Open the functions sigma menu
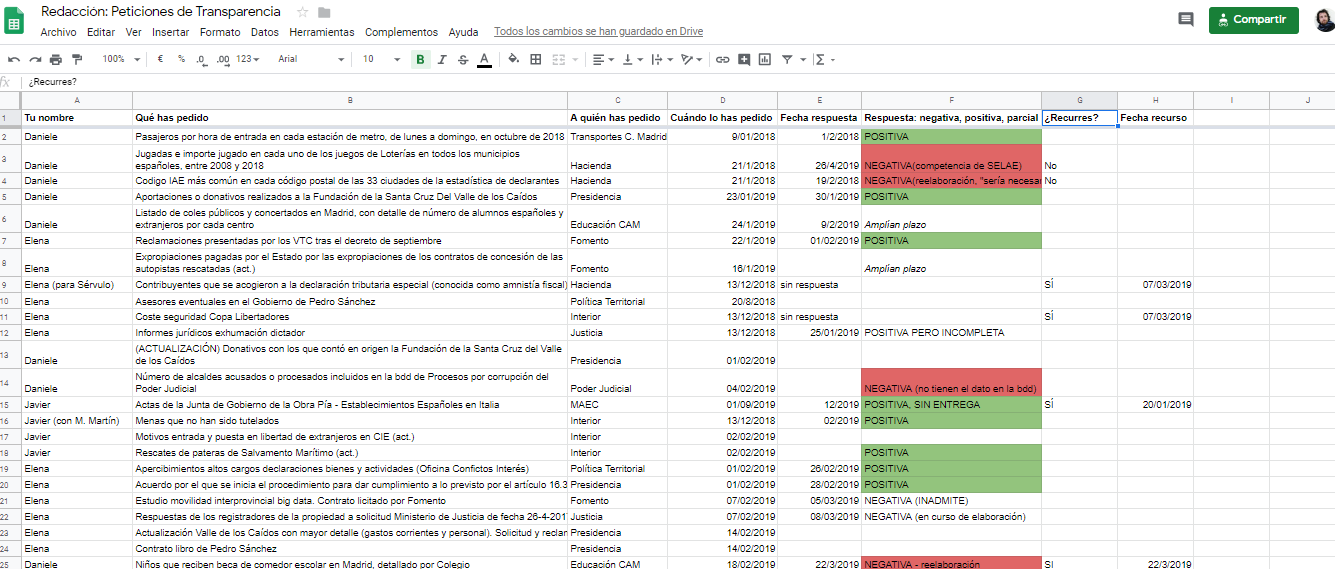Screen dimensions: 1335x569 click(824, 60)
